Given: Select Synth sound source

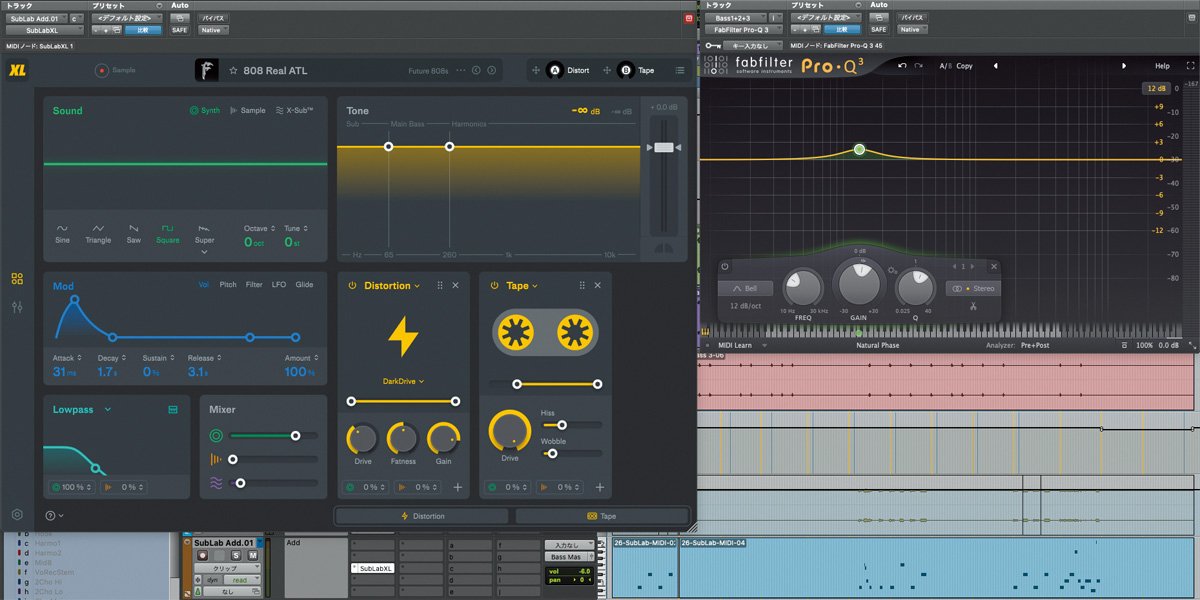Looking at the screenshot, I should [x=205, y=111].
